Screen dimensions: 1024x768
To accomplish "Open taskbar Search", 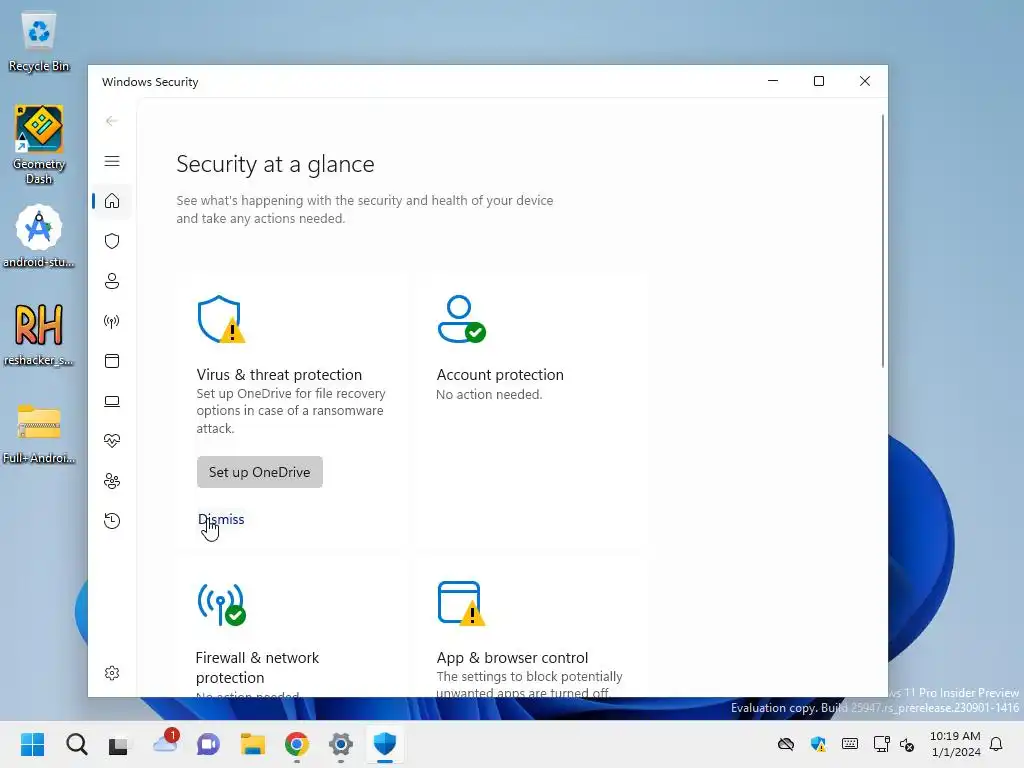I will [76, 744].
